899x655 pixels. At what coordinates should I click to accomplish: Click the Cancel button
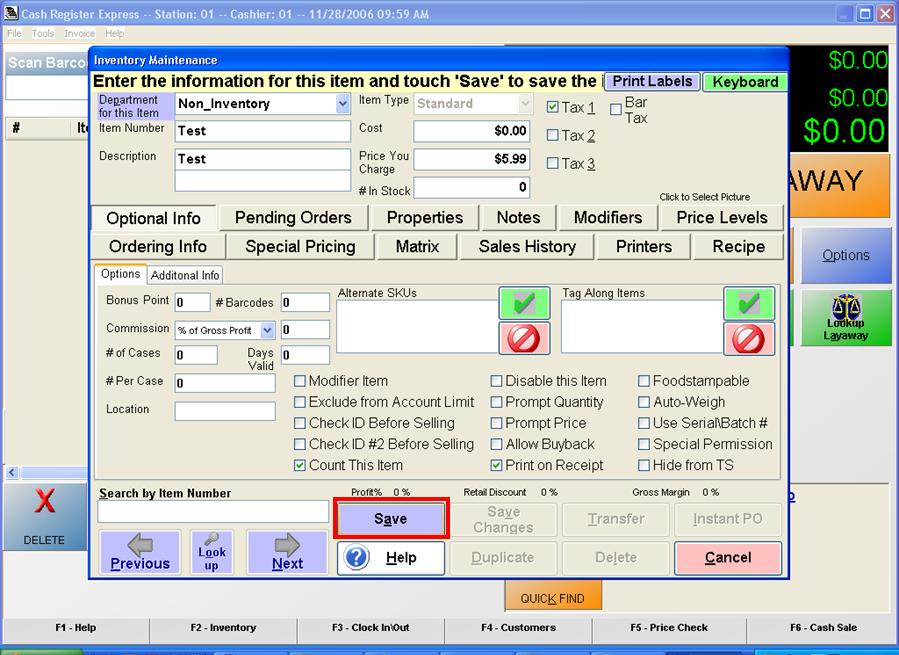[x=728, y=557]
